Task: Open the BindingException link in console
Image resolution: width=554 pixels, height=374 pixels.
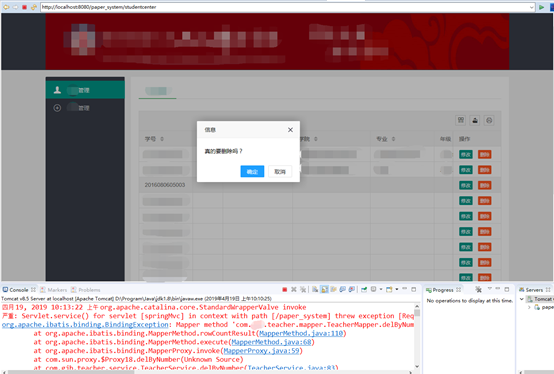Action: click(85, 324)
